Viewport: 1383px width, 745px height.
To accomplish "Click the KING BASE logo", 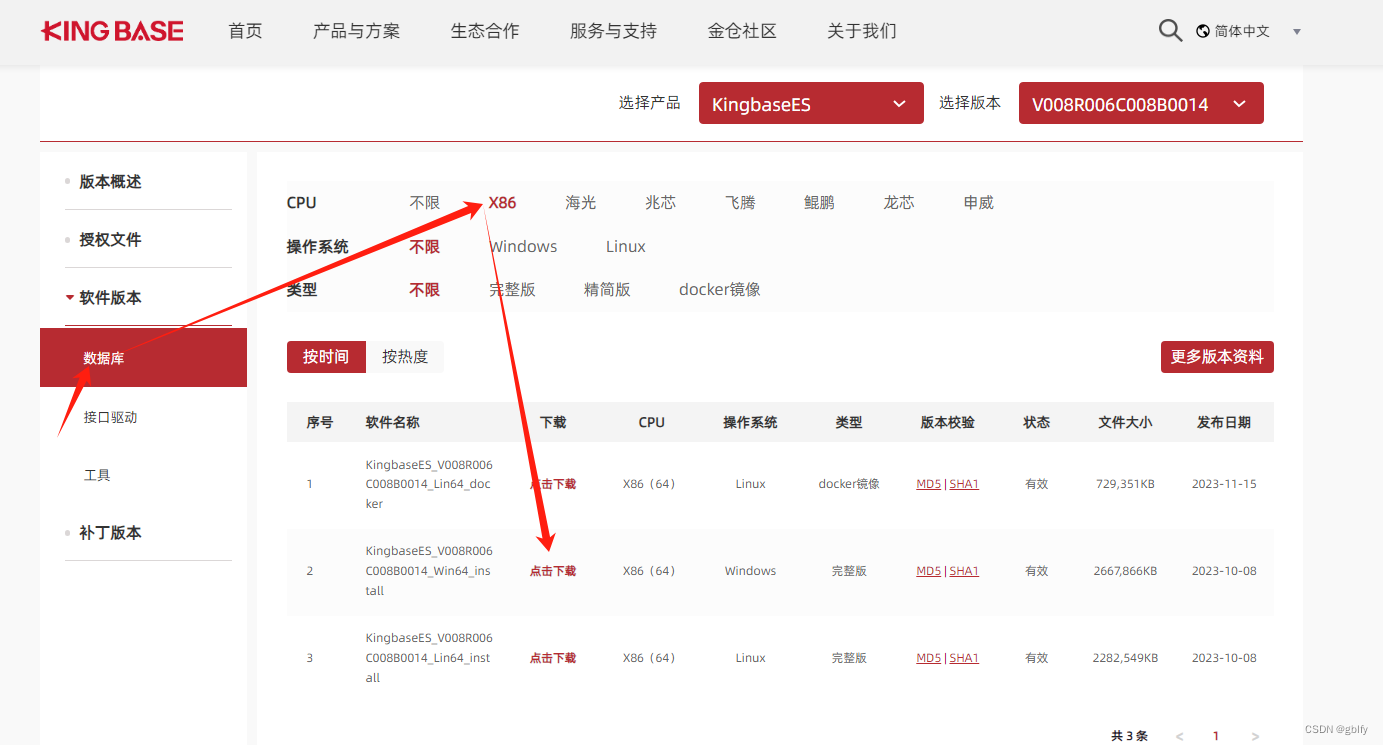I will (111, 31).
